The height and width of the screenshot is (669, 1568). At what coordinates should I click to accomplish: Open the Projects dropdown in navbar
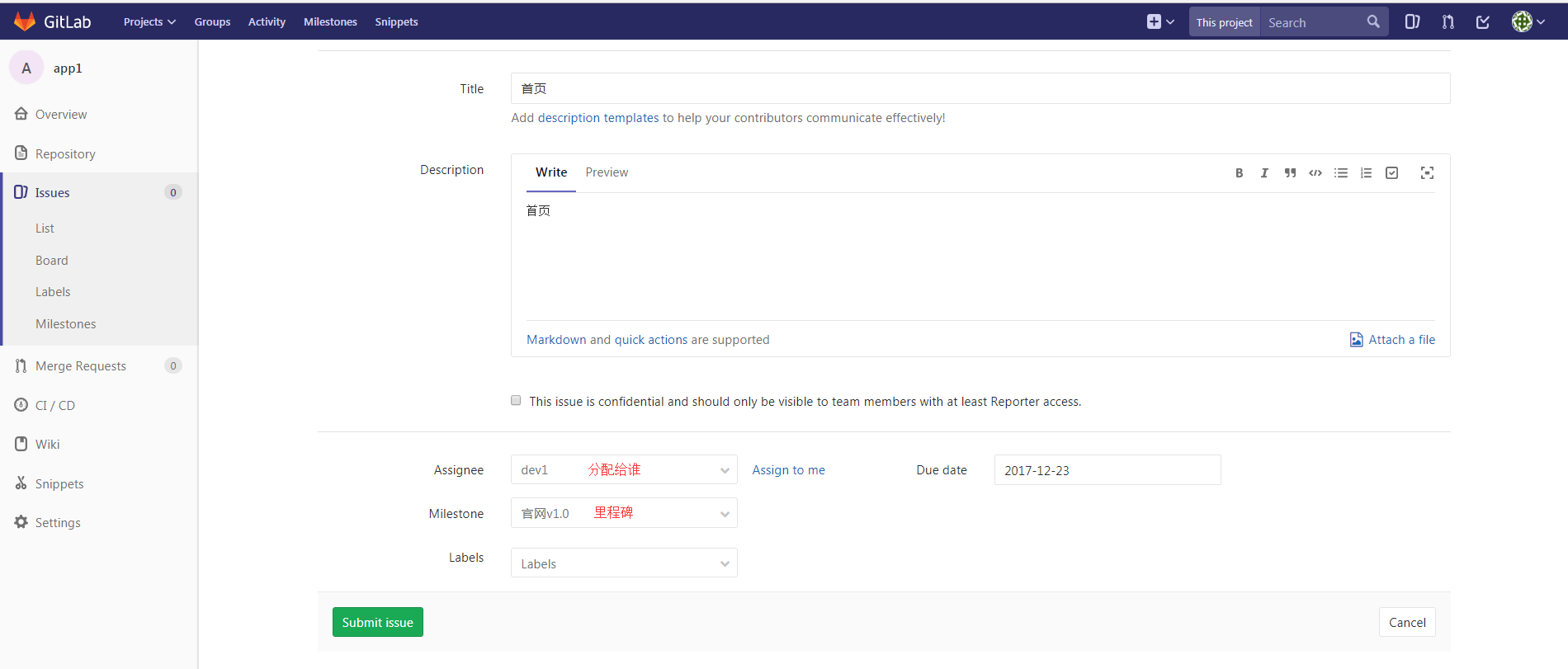pyautogui.click(x=149, y=22)
